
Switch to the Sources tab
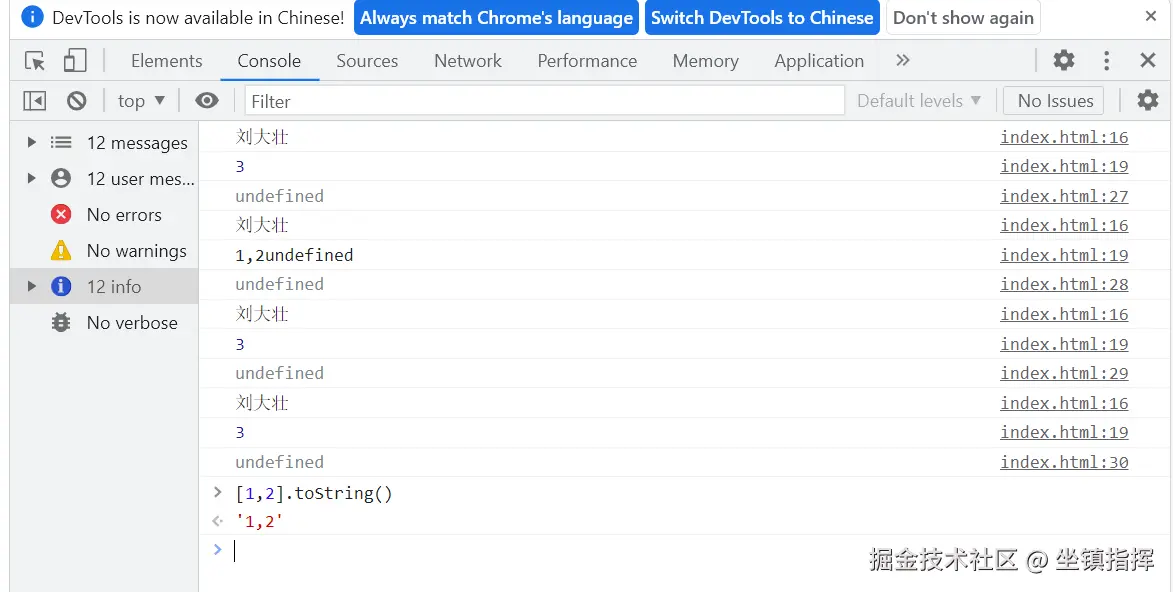pyautogui.click(x=367, y=61)
